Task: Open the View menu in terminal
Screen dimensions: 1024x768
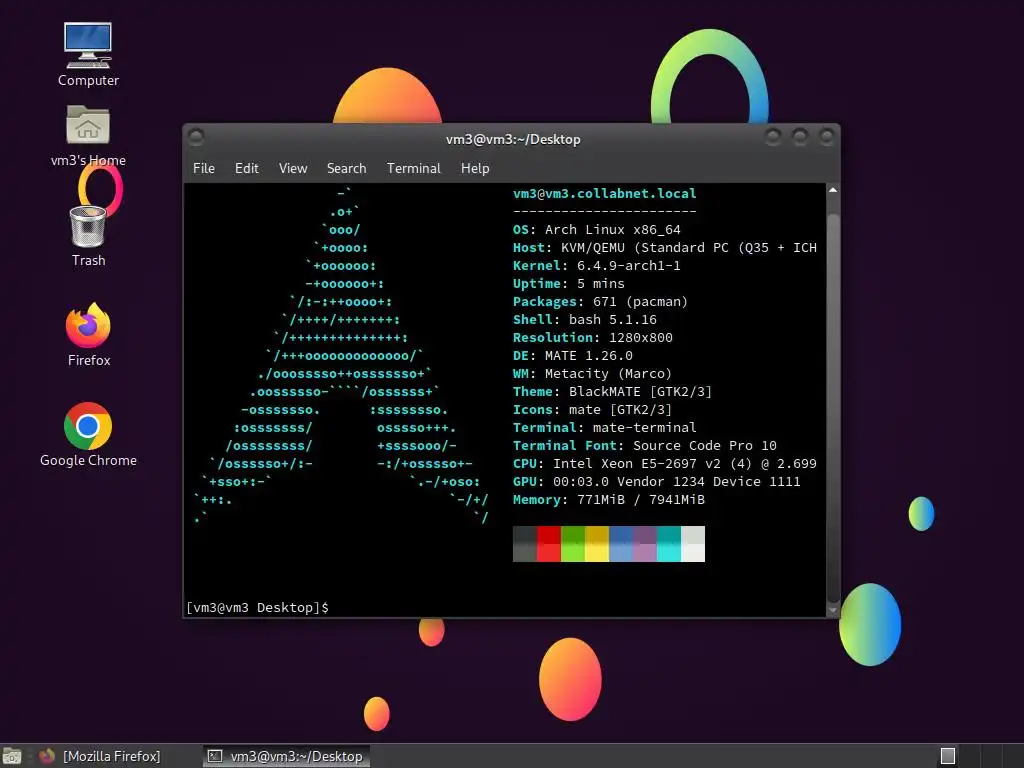Action: pyautogui.click(x=293, y=168)
